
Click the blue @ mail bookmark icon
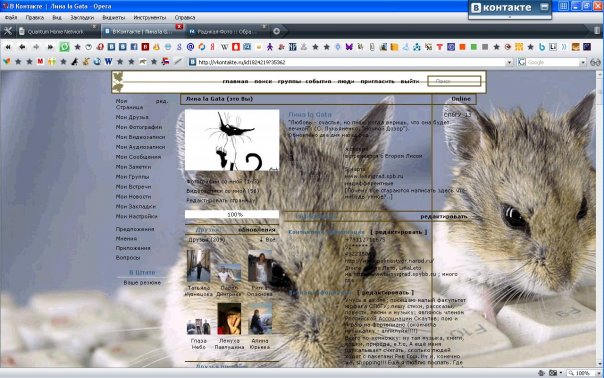(190, 47)
